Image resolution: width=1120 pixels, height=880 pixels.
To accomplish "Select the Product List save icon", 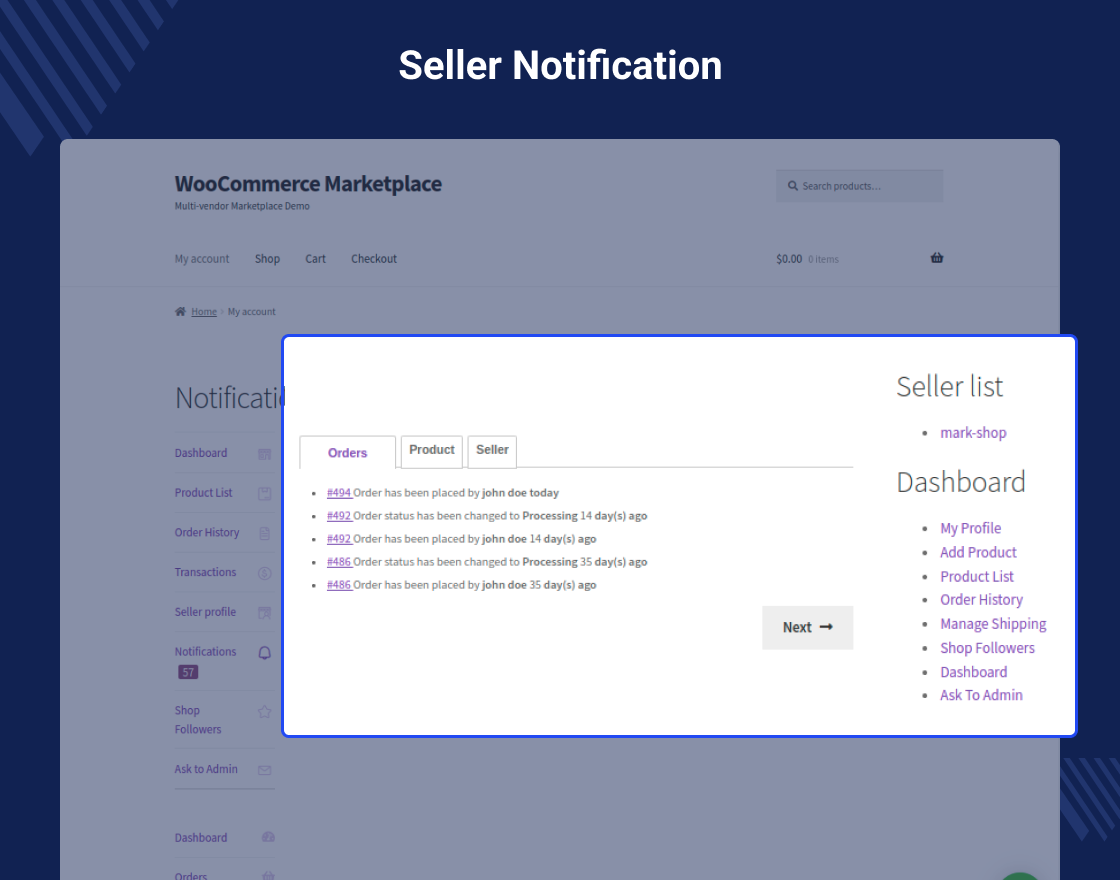I will point(264,492).
